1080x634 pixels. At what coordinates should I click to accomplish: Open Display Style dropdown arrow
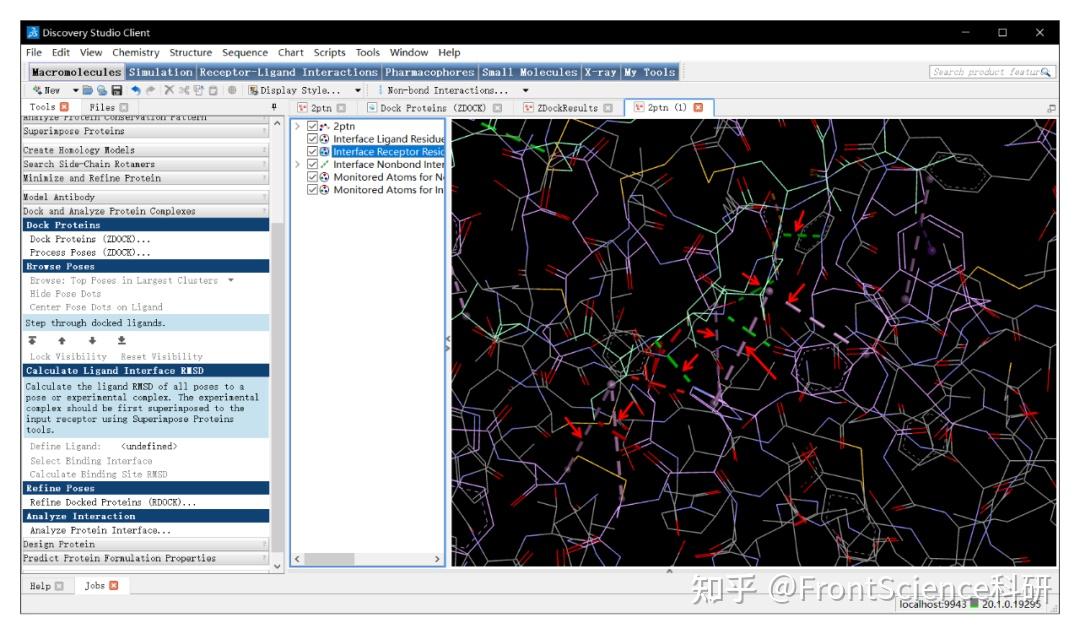tap(357, 90)
